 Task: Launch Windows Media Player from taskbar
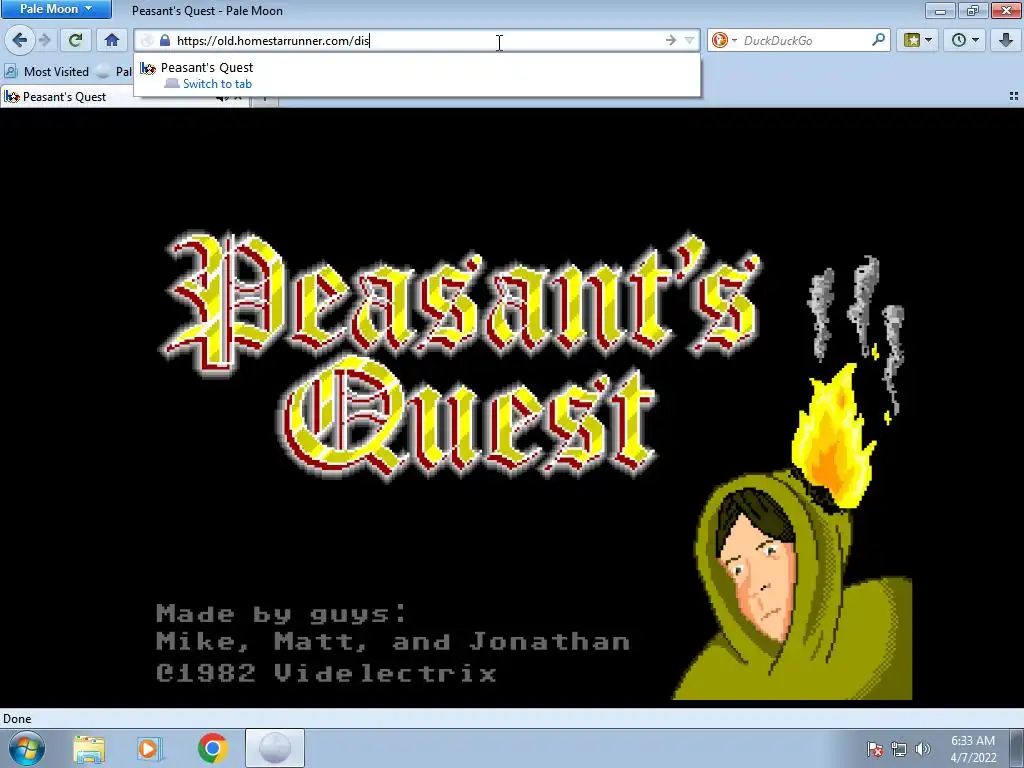(x=150, y=748)
